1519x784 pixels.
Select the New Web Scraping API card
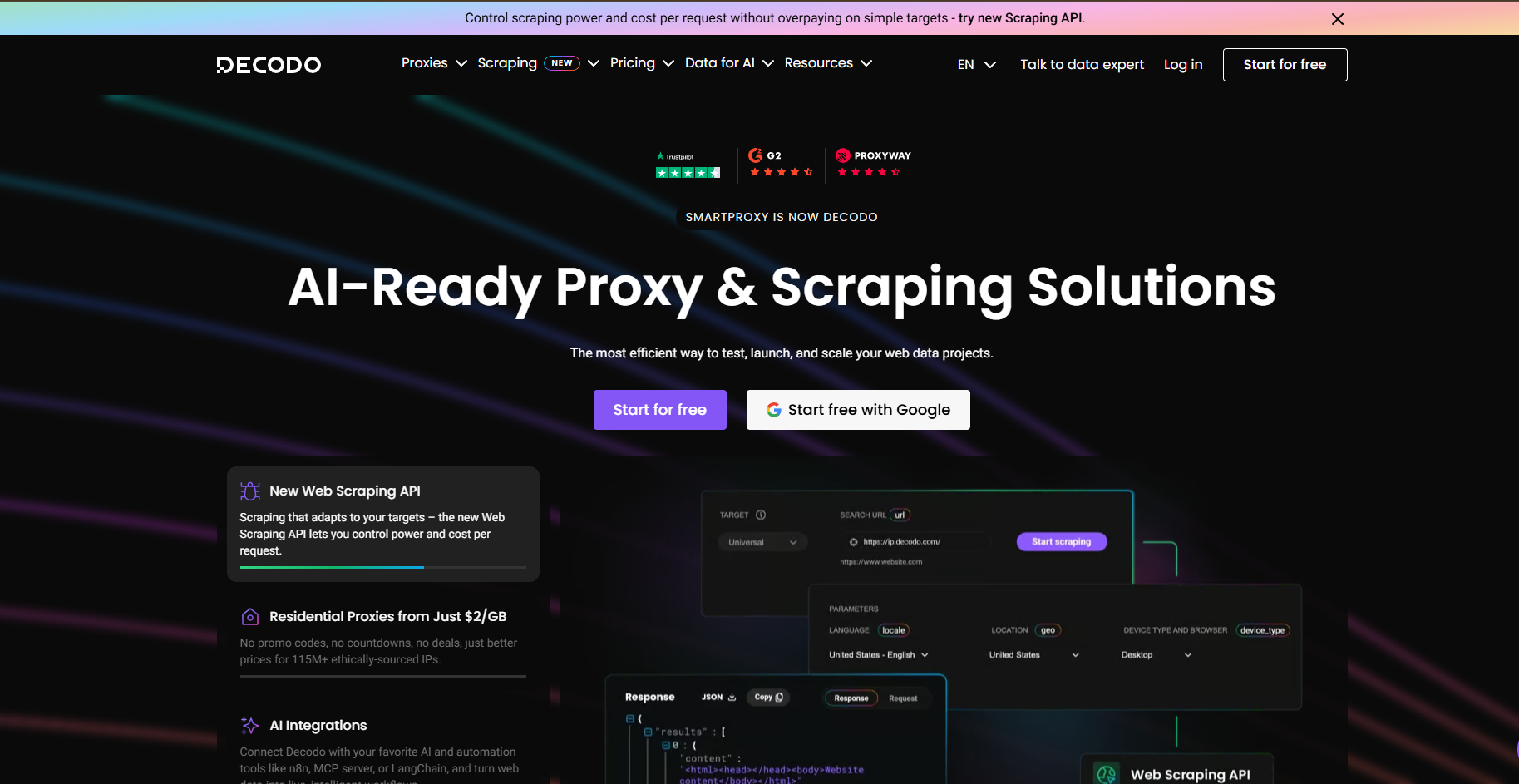pos(383,524)
